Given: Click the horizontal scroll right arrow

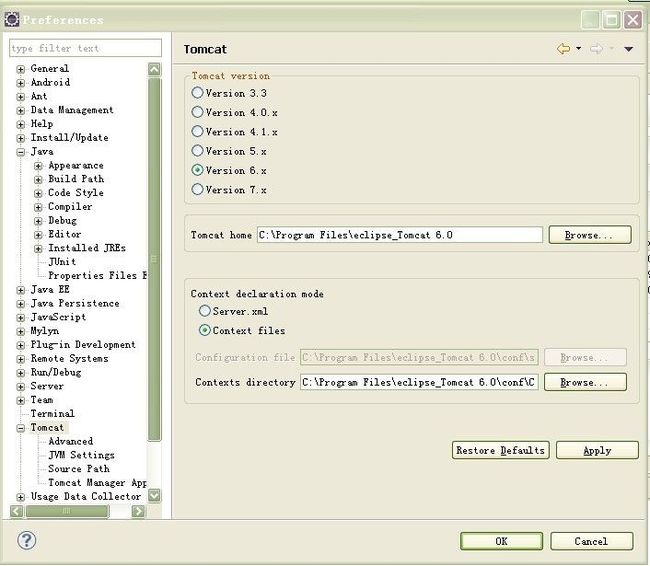Looking at the screenshot, I should [138, 511].
